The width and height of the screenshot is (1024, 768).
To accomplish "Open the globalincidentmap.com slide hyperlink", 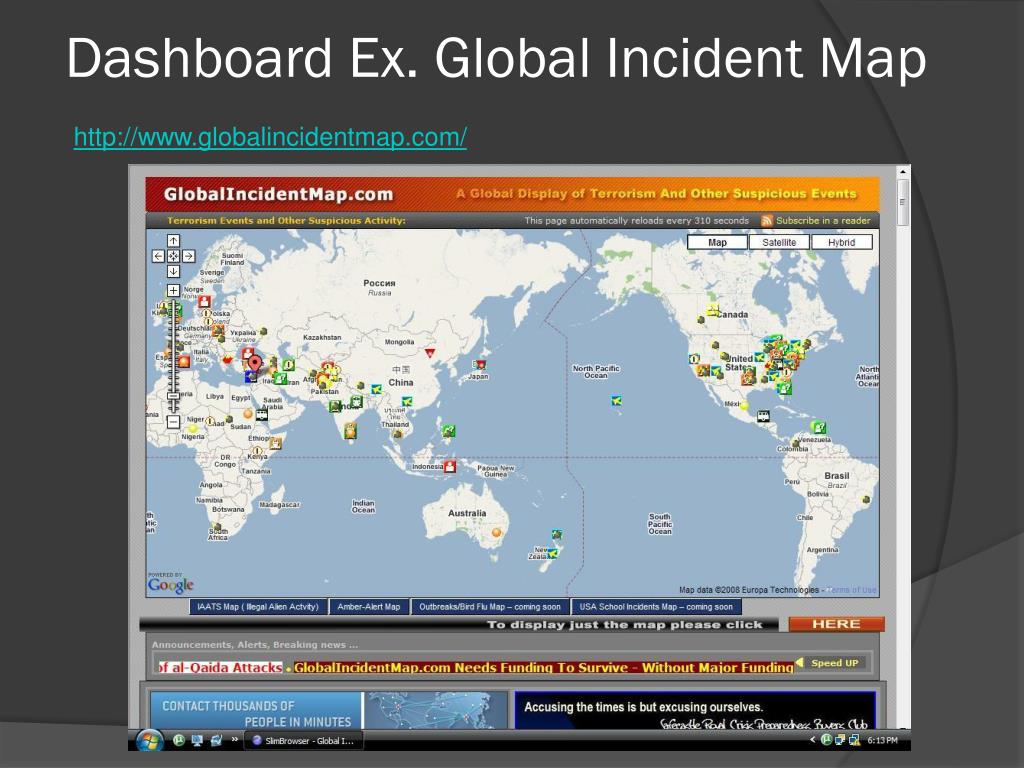I will click(270, 137).
